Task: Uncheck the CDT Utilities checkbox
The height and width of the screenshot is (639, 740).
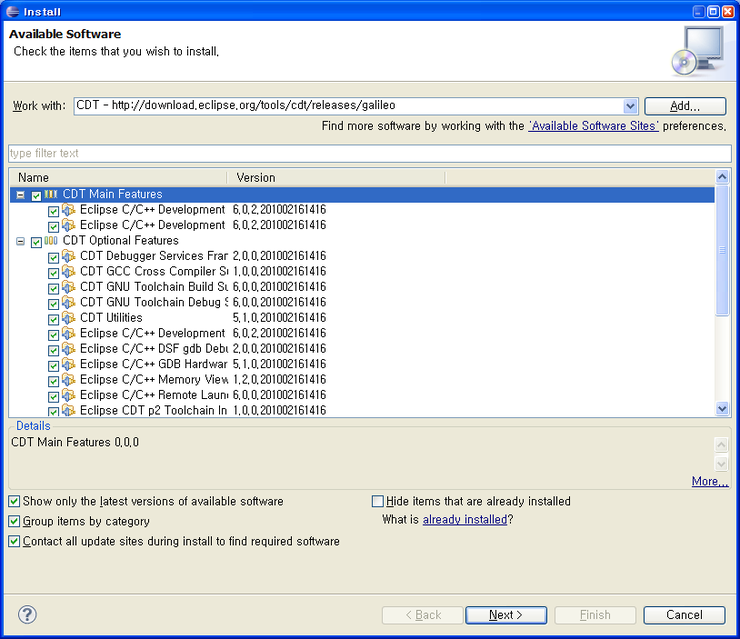Action: point(53,320)
